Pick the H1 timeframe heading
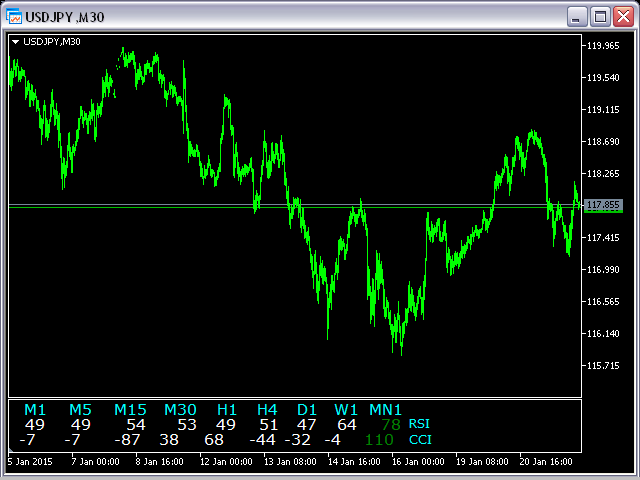The height and width of the screenshot is (480, 640). click(227, 410)
